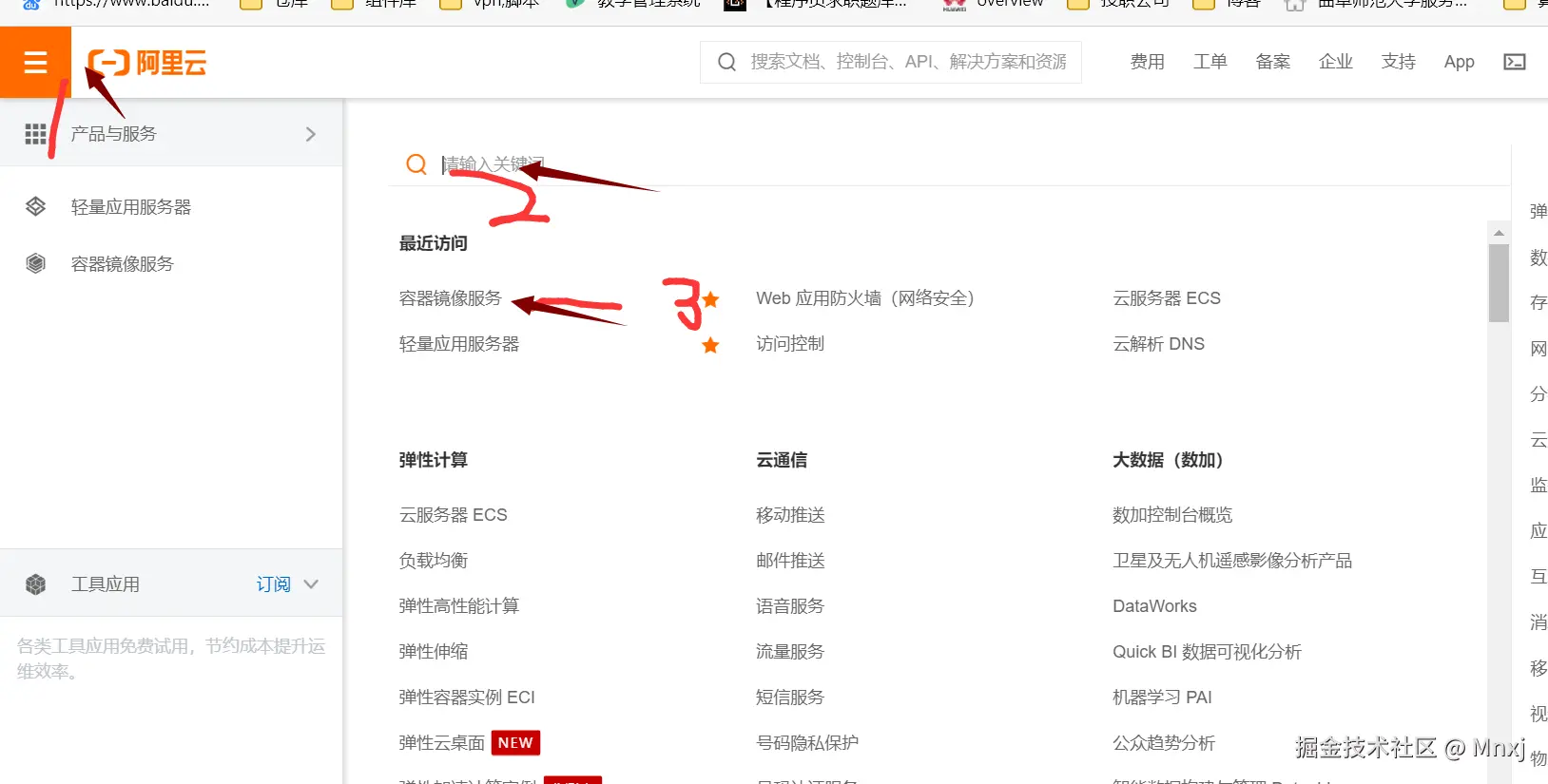Open 云解析 DNS link
This screenshot has width=1548, height=784.
click(1159, 344)
